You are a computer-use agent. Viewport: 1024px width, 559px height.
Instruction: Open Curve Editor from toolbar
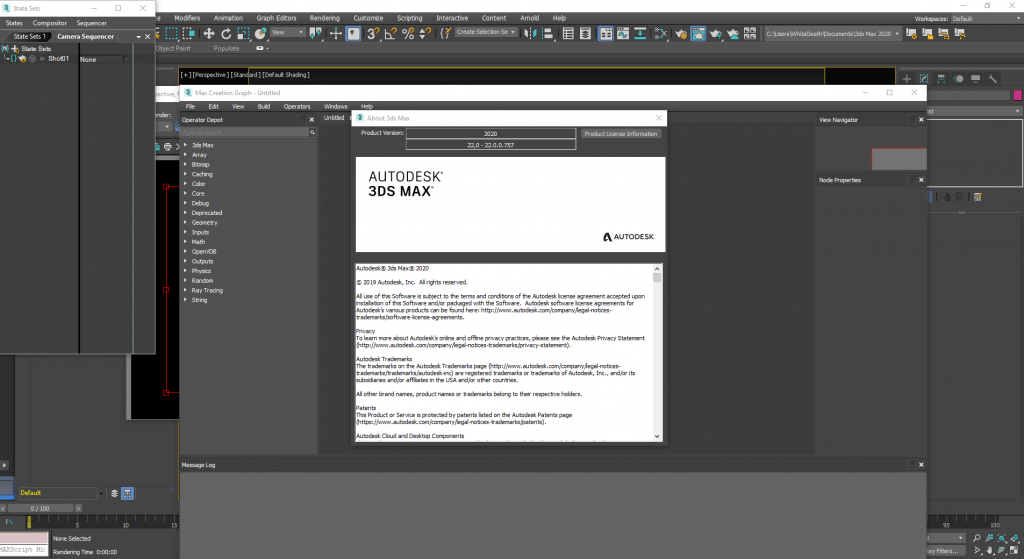(x=623, y=33)
